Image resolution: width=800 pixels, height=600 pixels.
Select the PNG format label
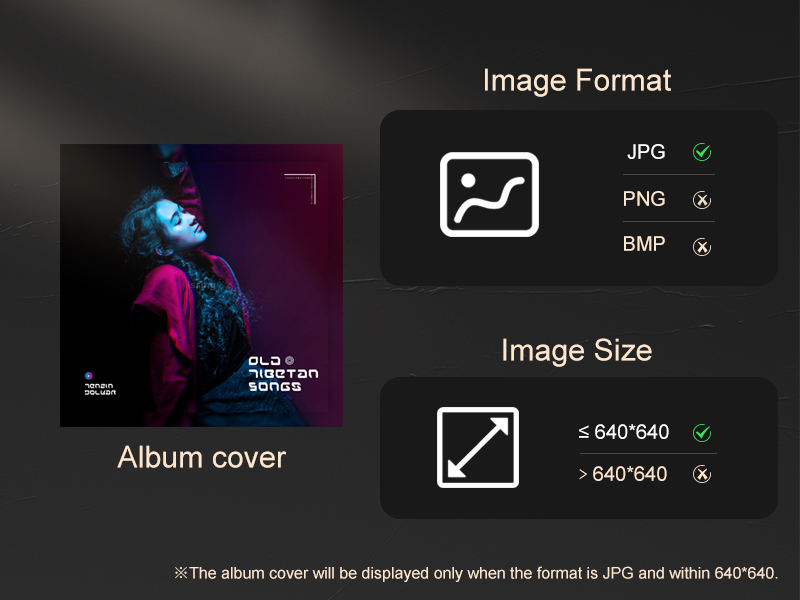(x=644, y=199)
